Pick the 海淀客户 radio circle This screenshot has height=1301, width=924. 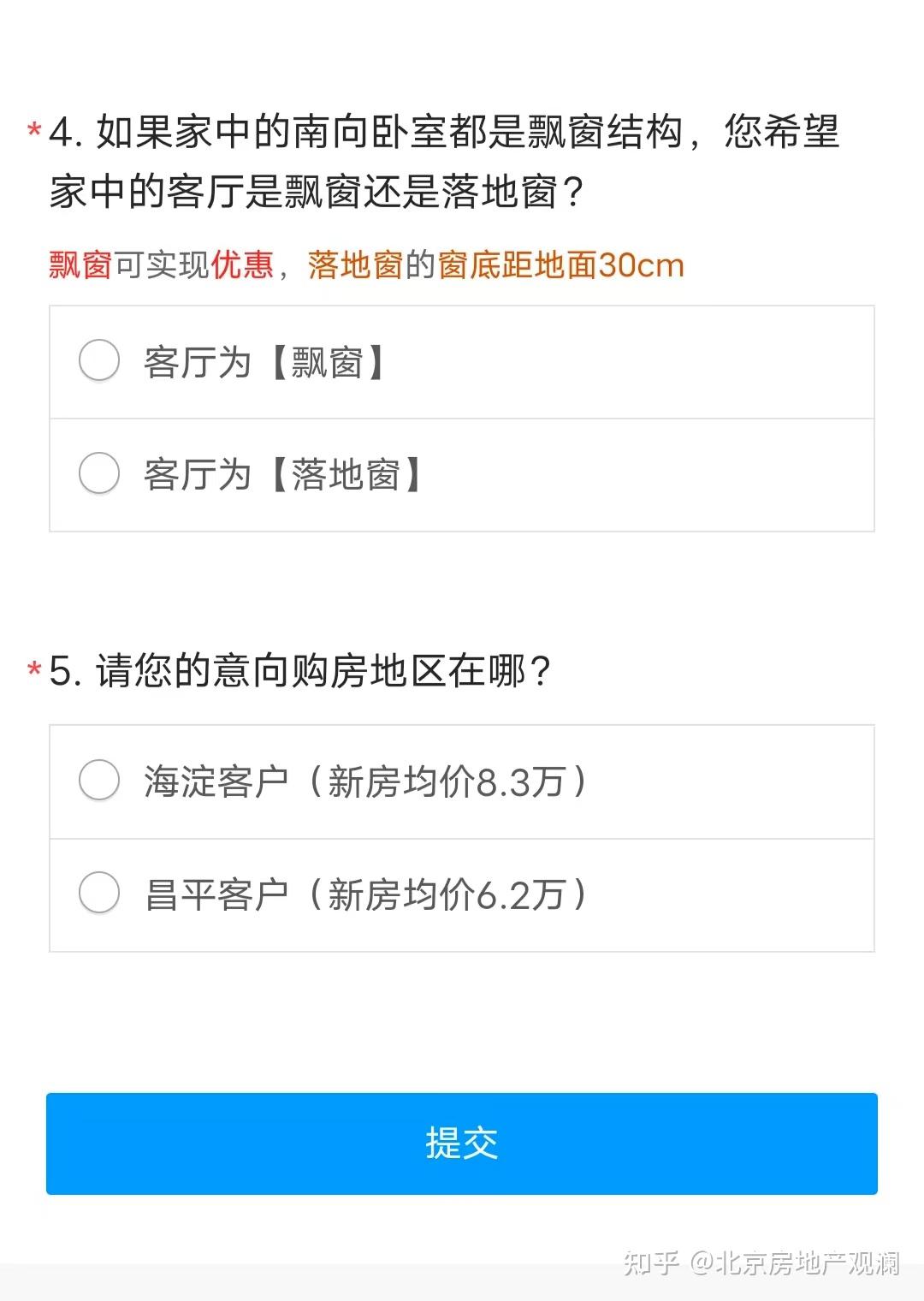coord(99,780)
